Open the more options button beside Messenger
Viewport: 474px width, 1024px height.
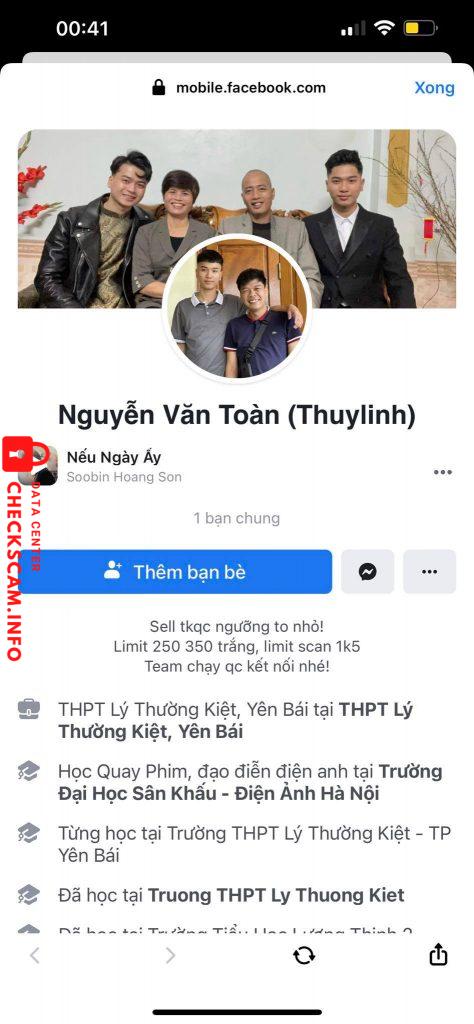coord(430,571)
